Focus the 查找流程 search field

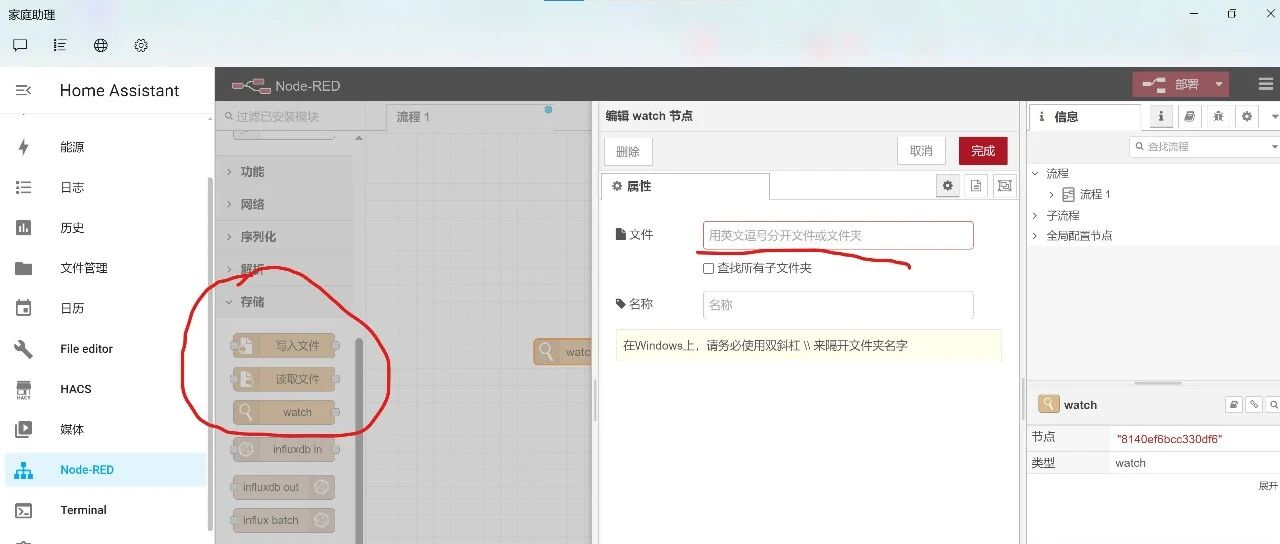[x=1198, y=147]
